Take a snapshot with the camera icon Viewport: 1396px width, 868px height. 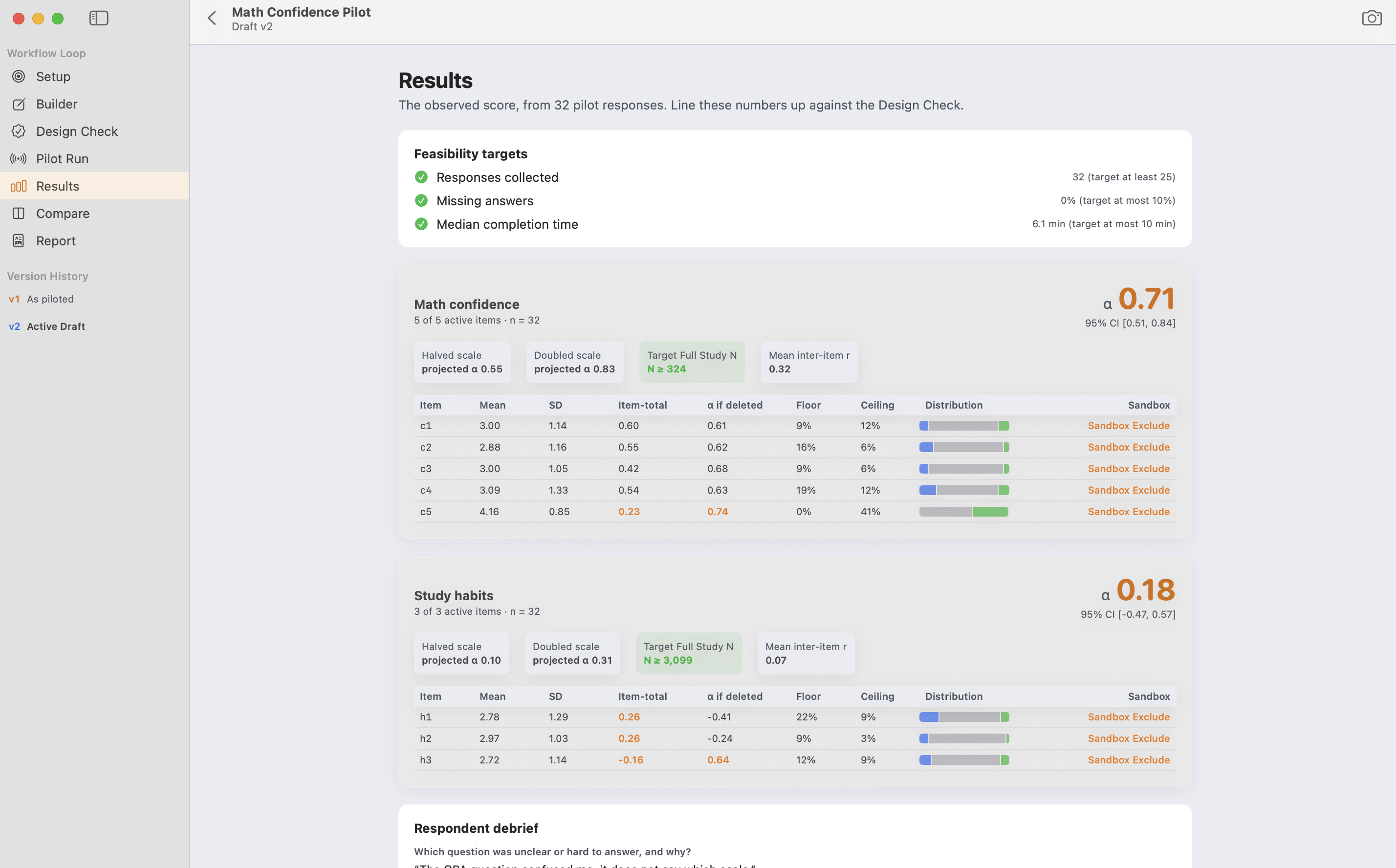pos(1372,19)
